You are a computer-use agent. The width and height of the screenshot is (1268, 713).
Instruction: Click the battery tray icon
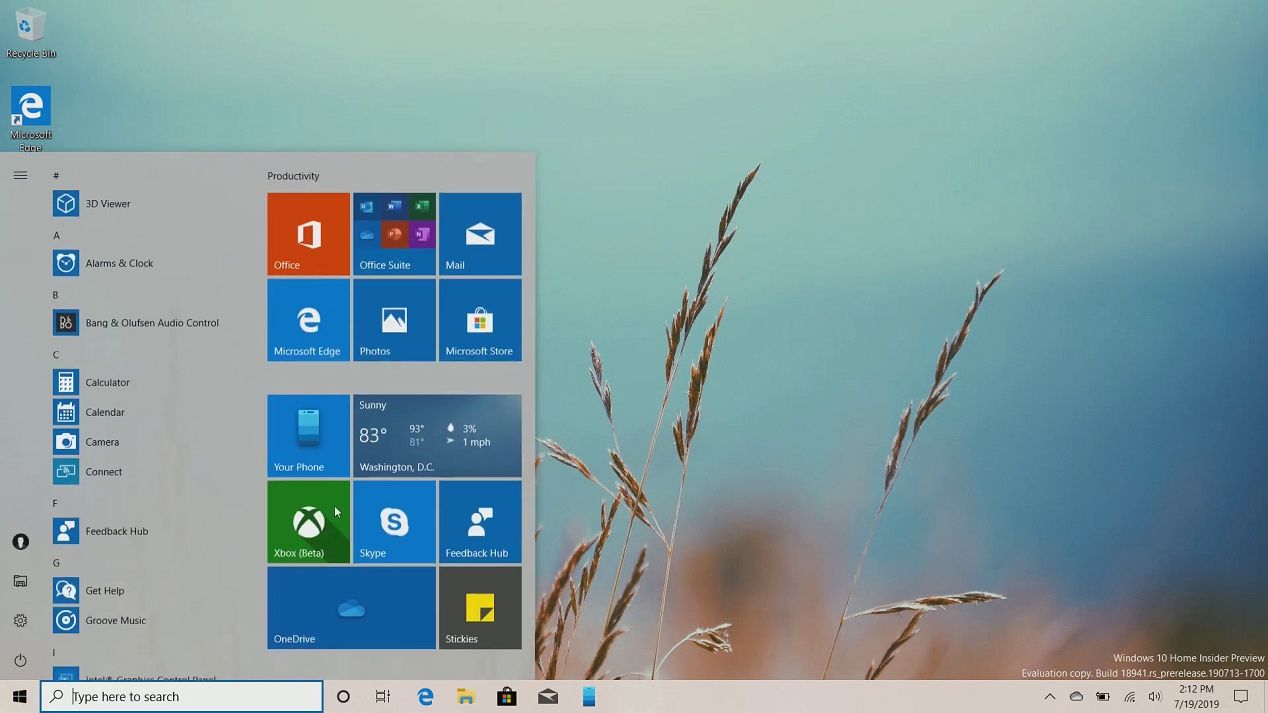pyautogui.click(x=1103, y=697)
